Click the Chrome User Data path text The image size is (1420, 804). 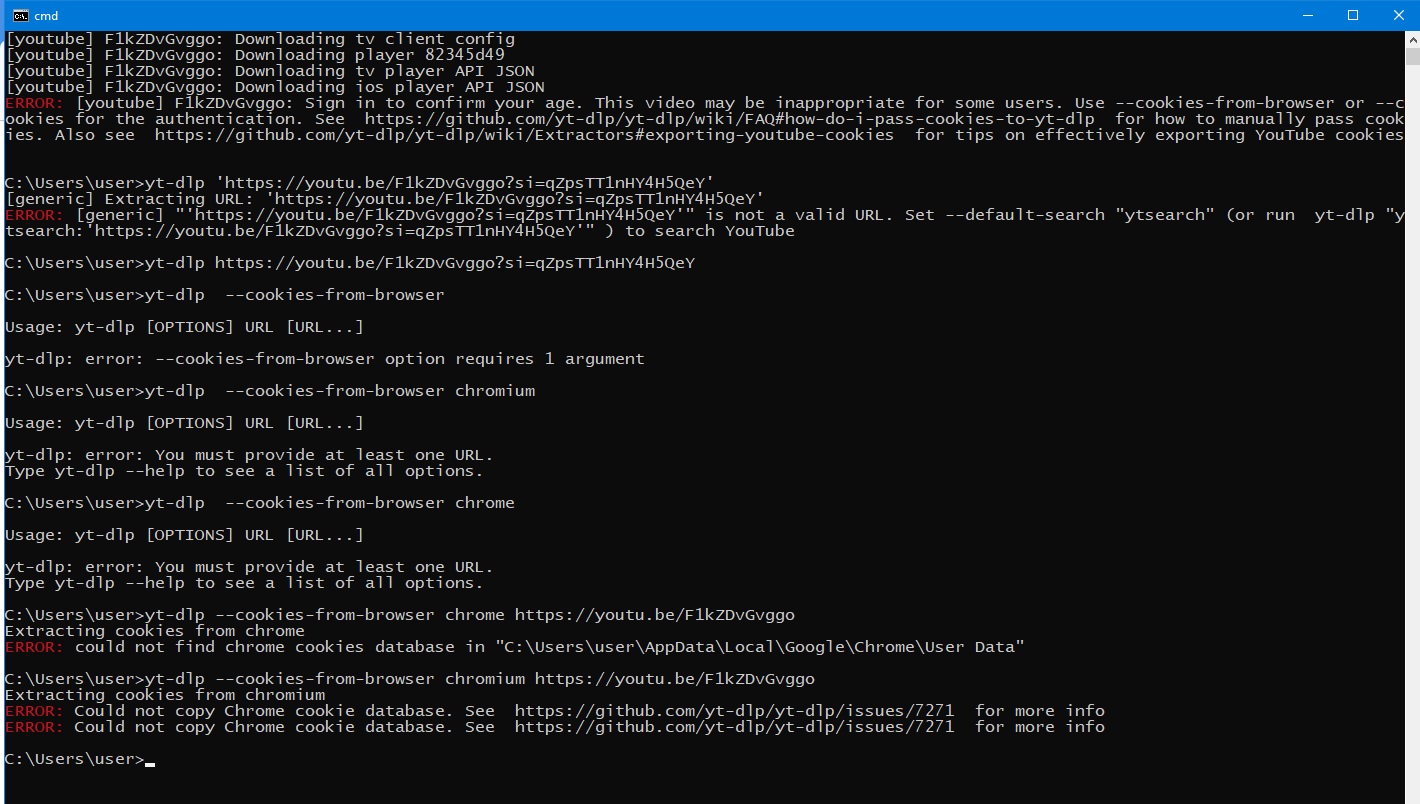tap(760, 647)
